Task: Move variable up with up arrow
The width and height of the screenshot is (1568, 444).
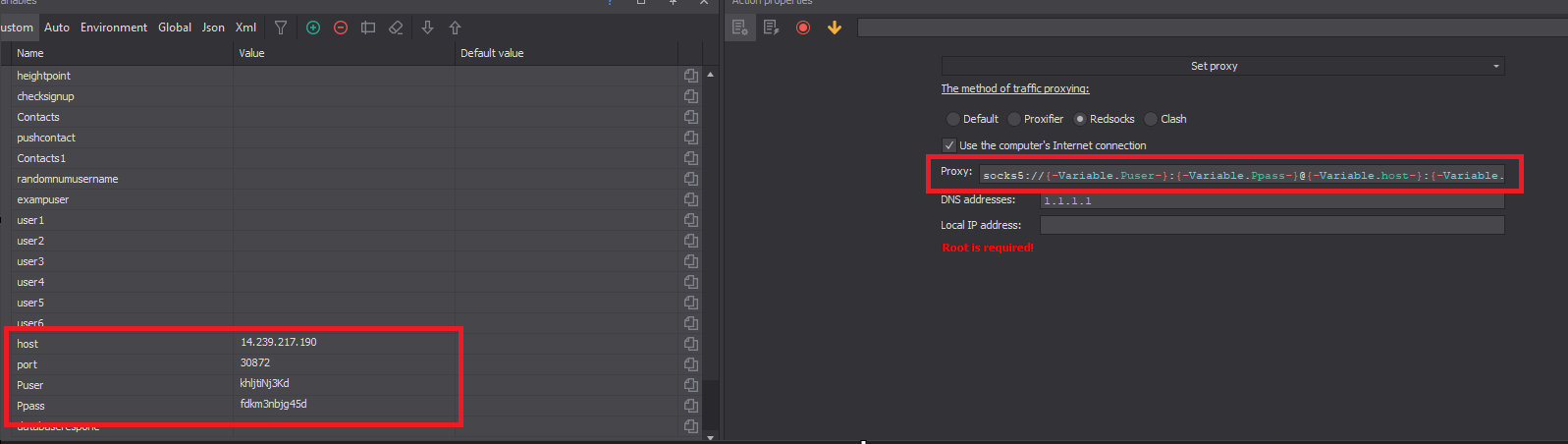Action: pyautogui.click(x=455, y=28)
